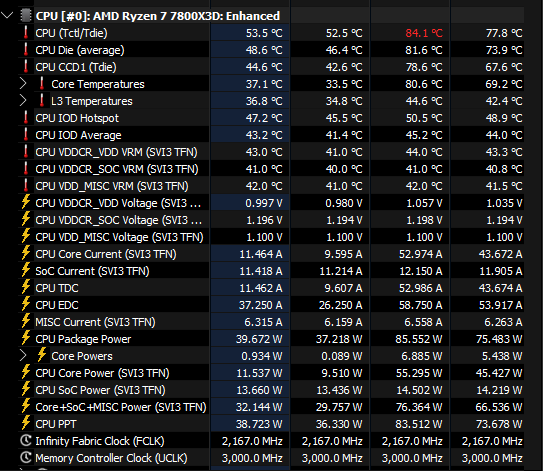Click the CPU chip icon in the header
The height and width of the screenshot is (471, 543).
click(x=26, y=15)
